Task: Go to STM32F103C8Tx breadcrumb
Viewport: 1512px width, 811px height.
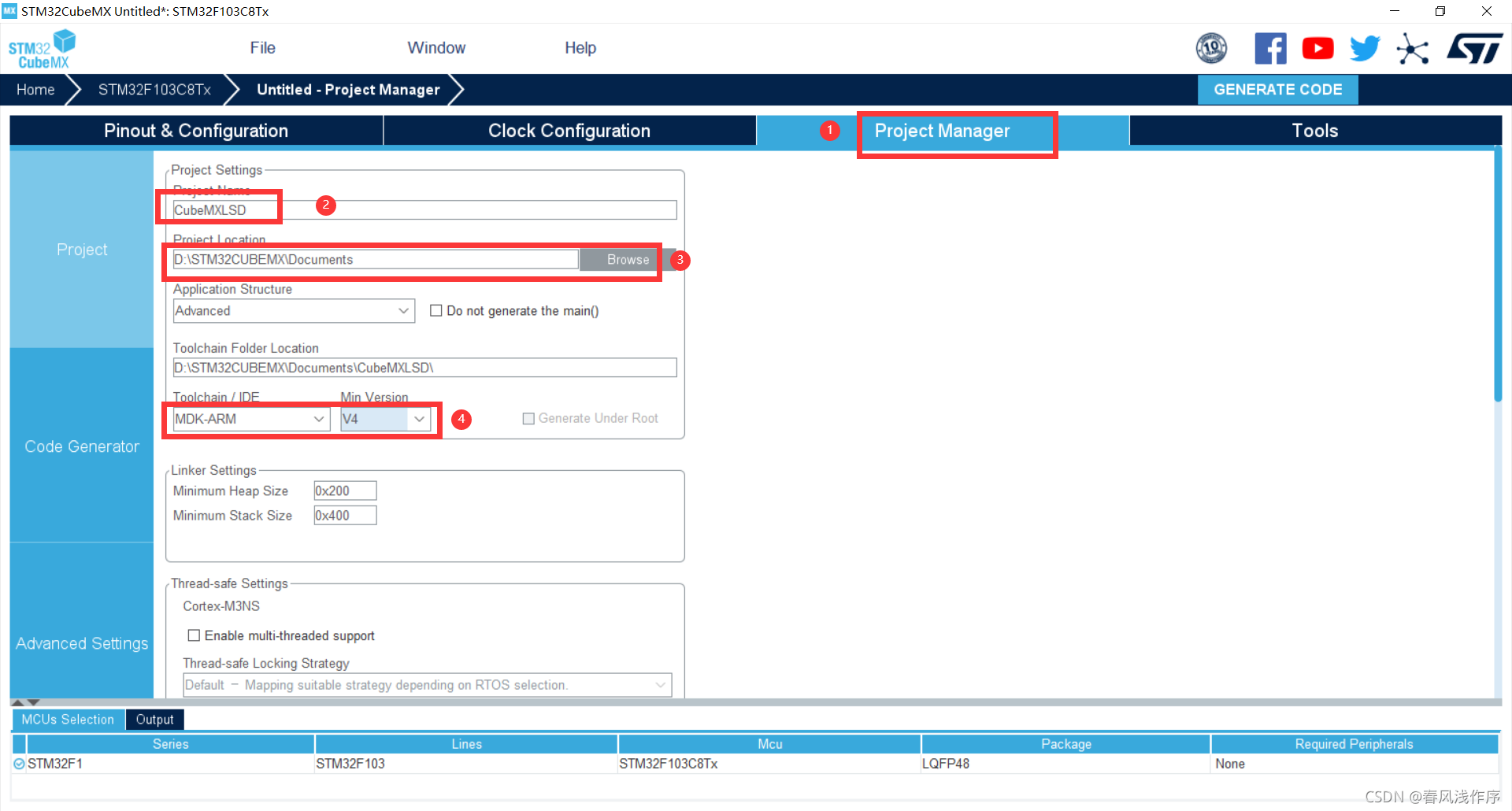Action: (x=154, y=90)
